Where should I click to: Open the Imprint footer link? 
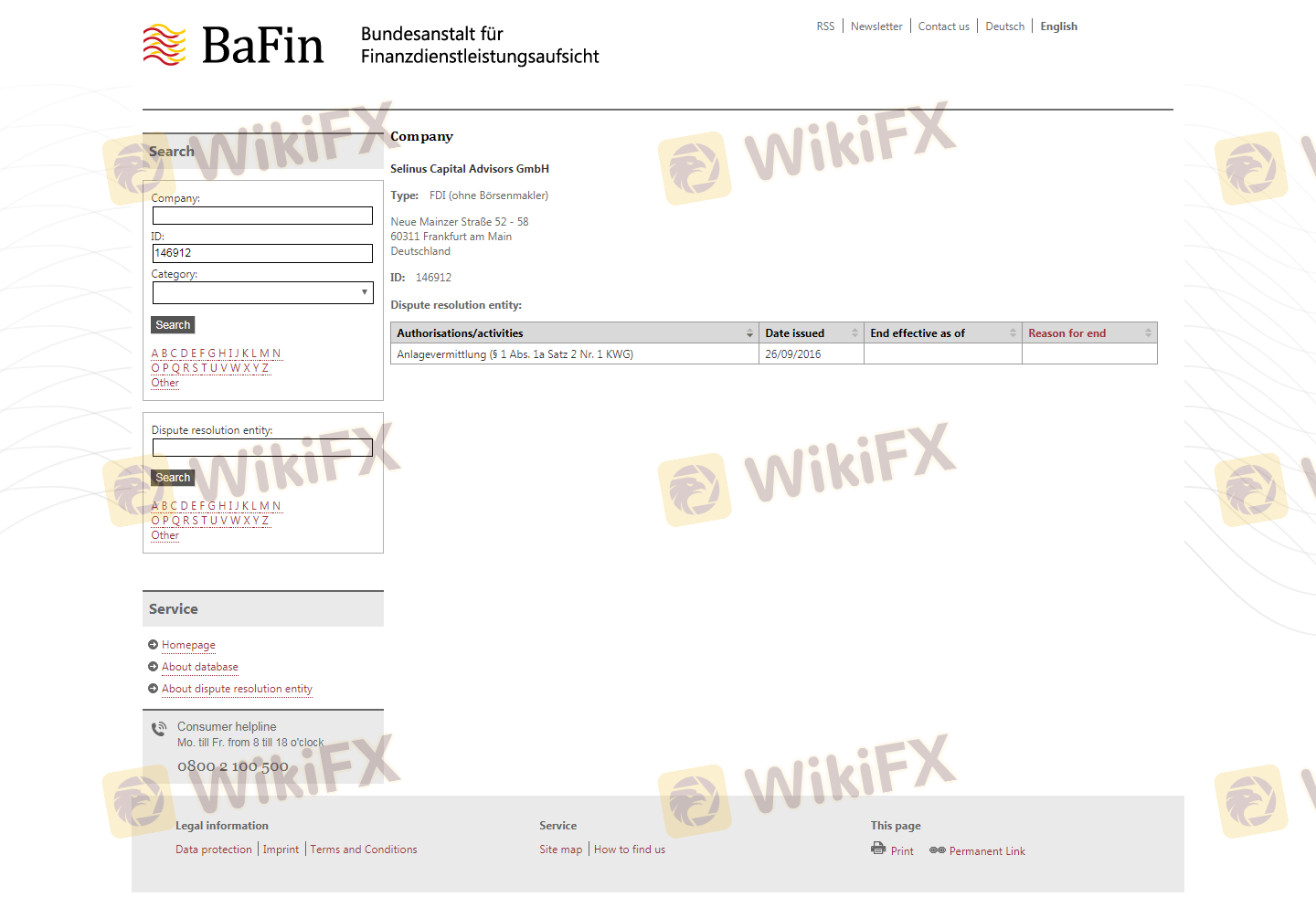[x=281, y=850]
